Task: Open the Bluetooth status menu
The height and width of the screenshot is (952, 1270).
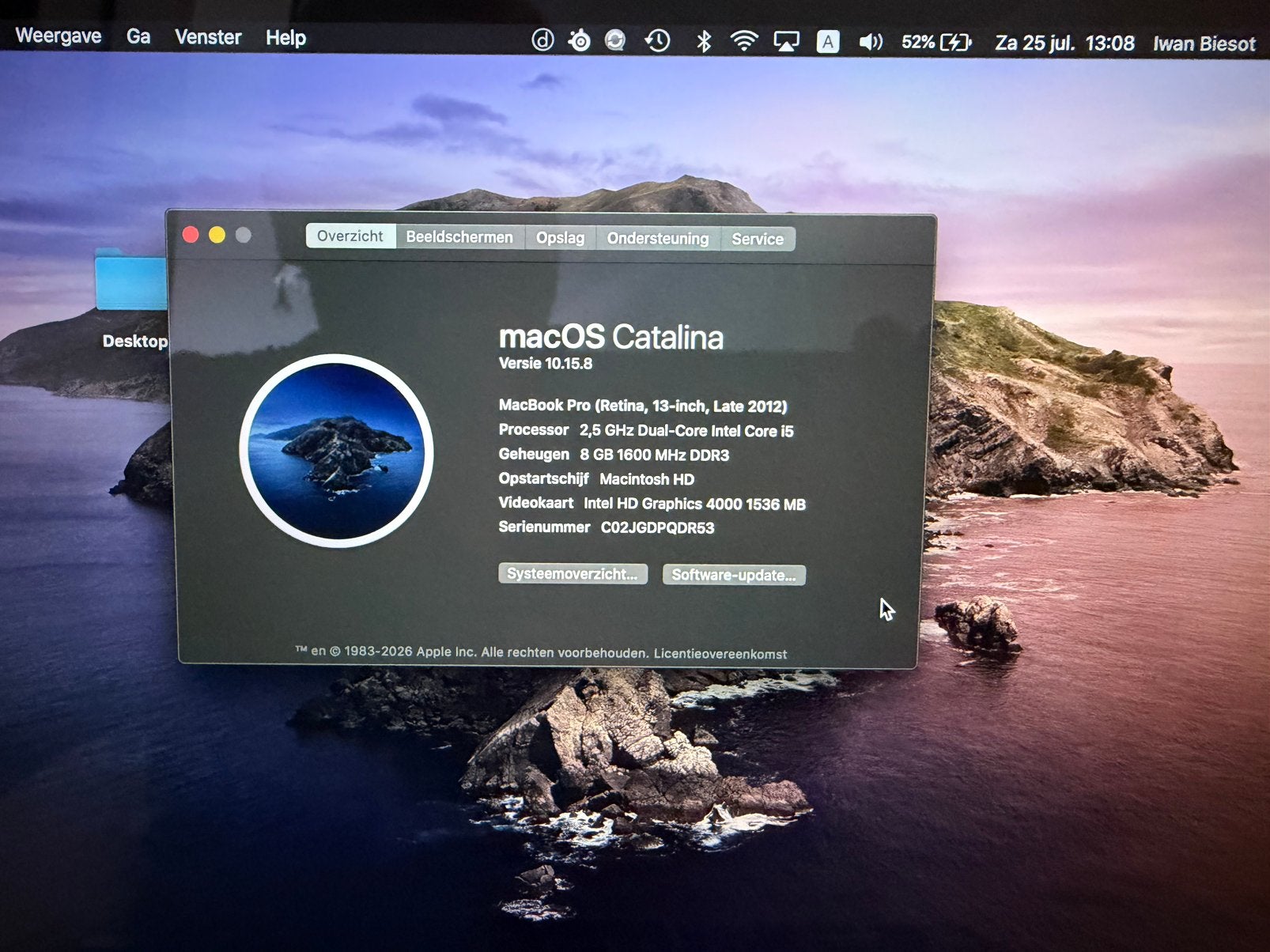Action: (x=703, y=41)
